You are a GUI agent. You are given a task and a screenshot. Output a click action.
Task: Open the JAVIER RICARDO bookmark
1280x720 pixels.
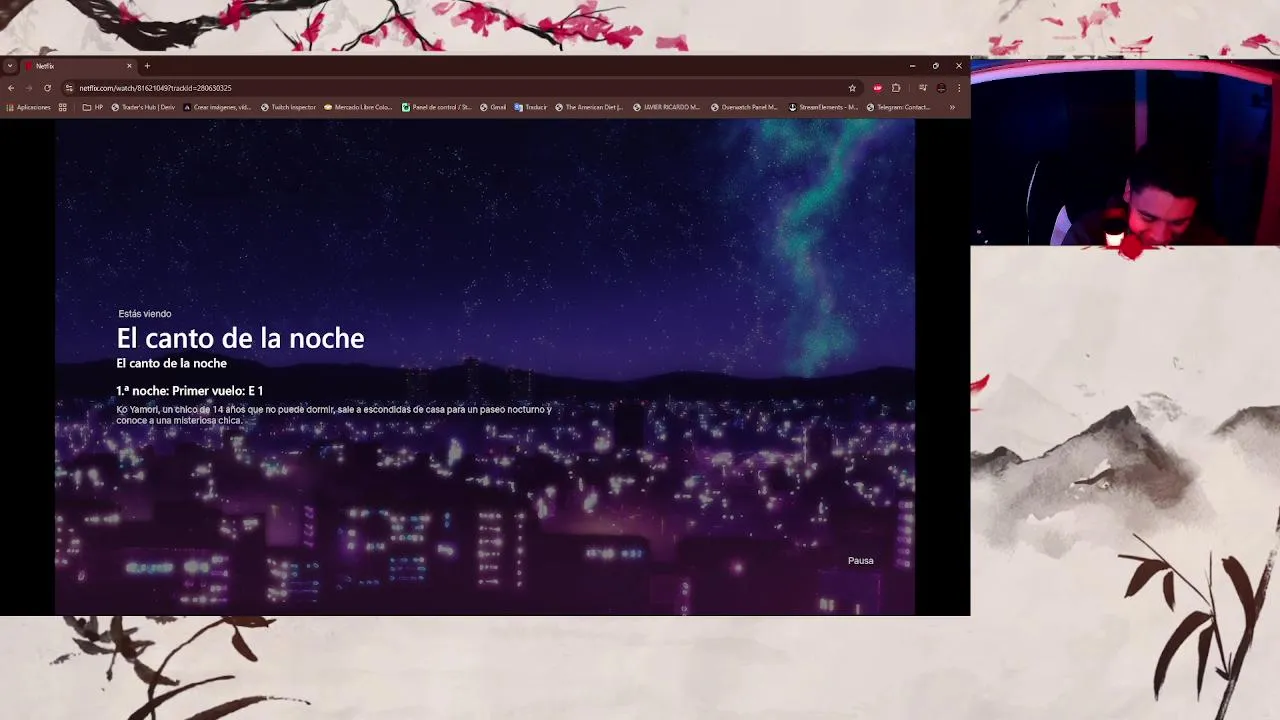coord(667,107)
